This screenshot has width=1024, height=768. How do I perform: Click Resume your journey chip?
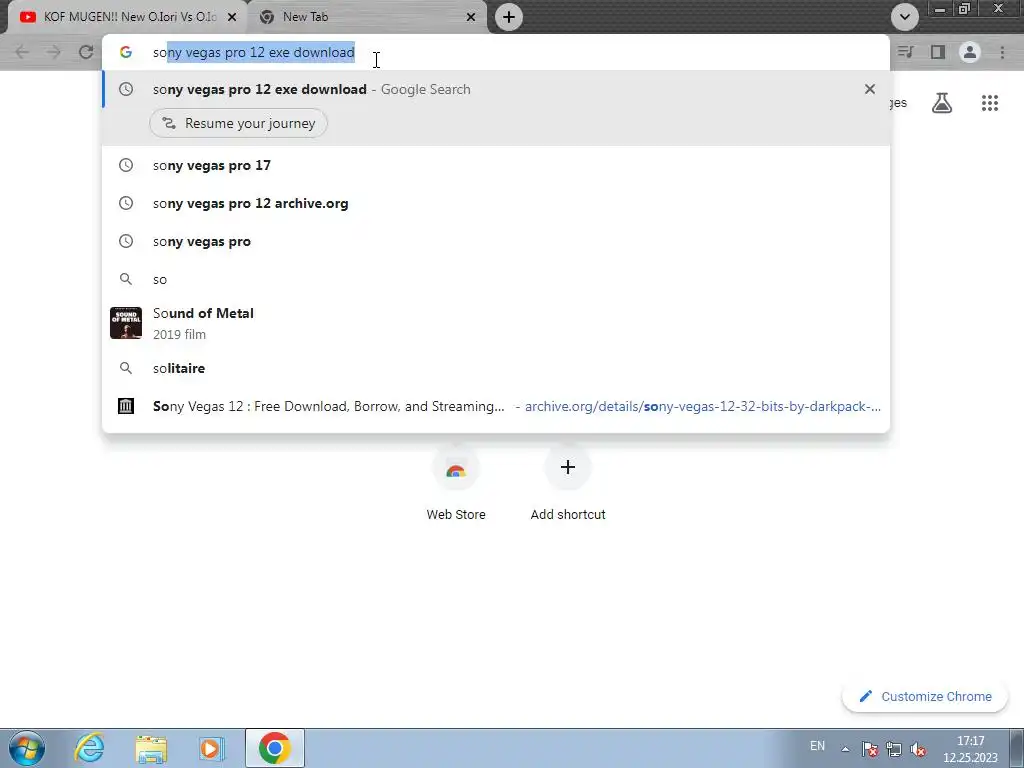pos(238,123)
